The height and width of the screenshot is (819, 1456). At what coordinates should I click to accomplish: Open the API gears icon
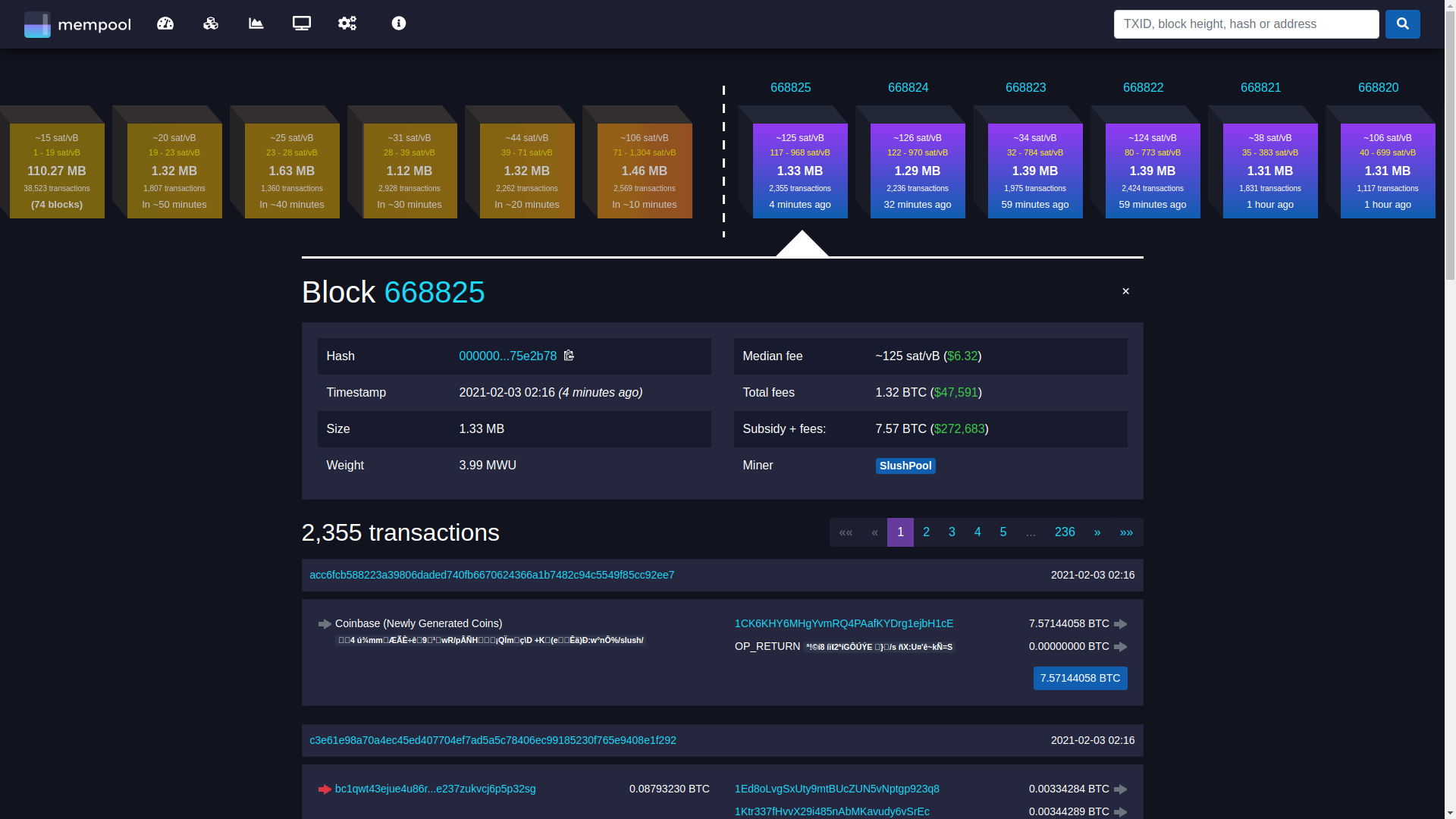(347, 24)
